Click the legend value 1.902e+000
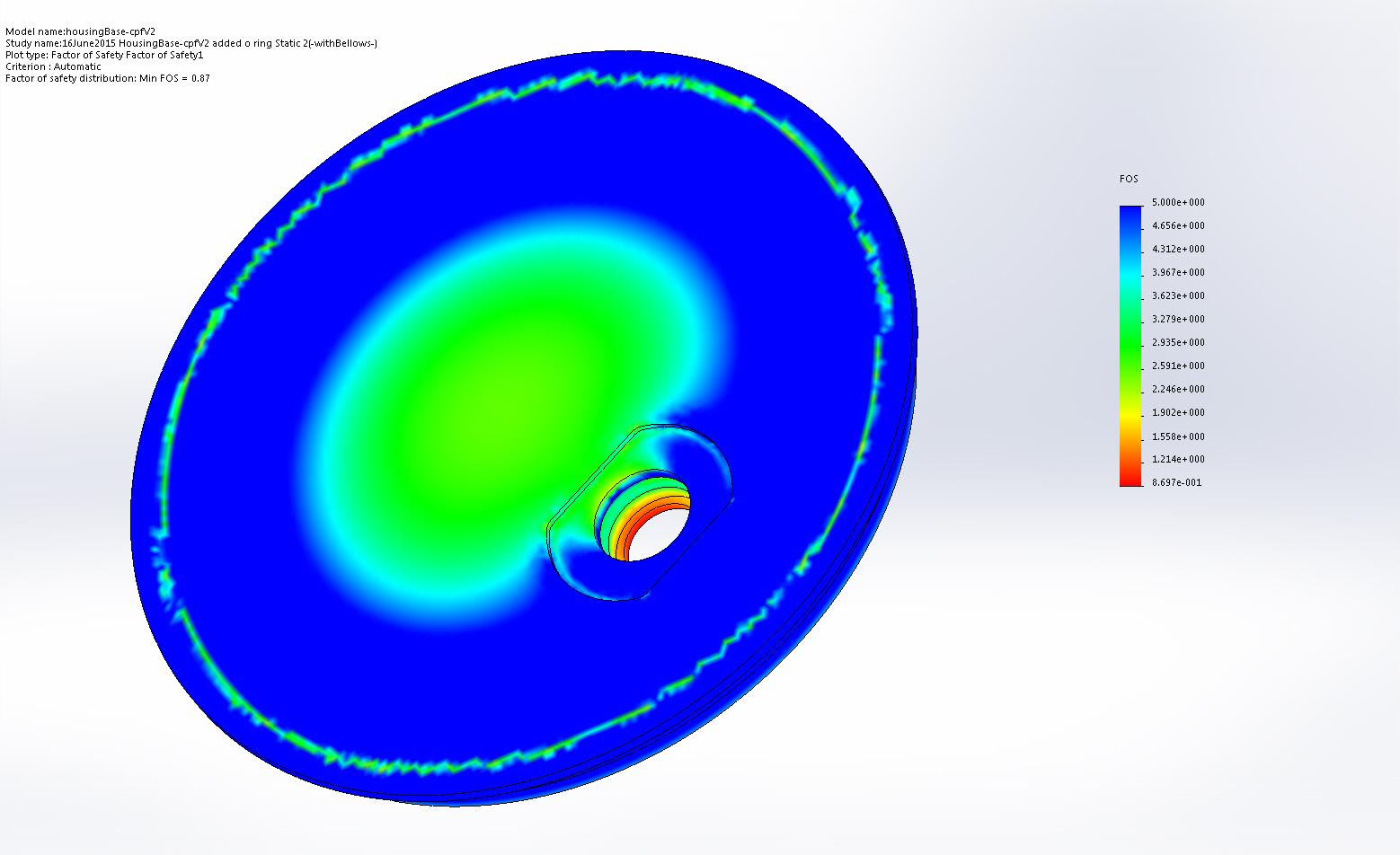 [1178, 412]
